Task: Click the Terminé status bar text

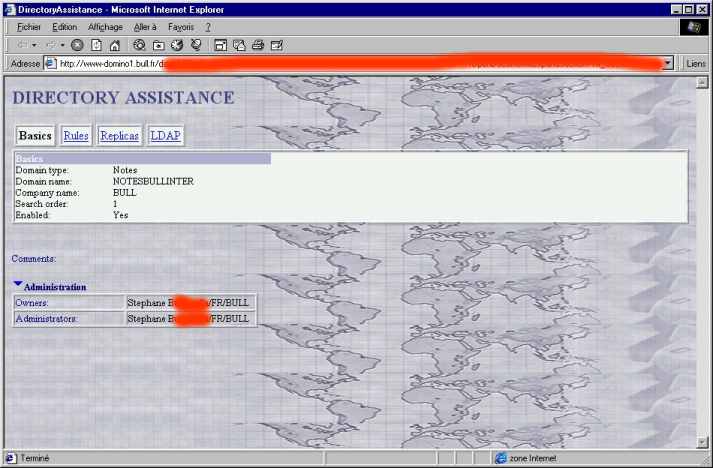Action: (35, 458)
